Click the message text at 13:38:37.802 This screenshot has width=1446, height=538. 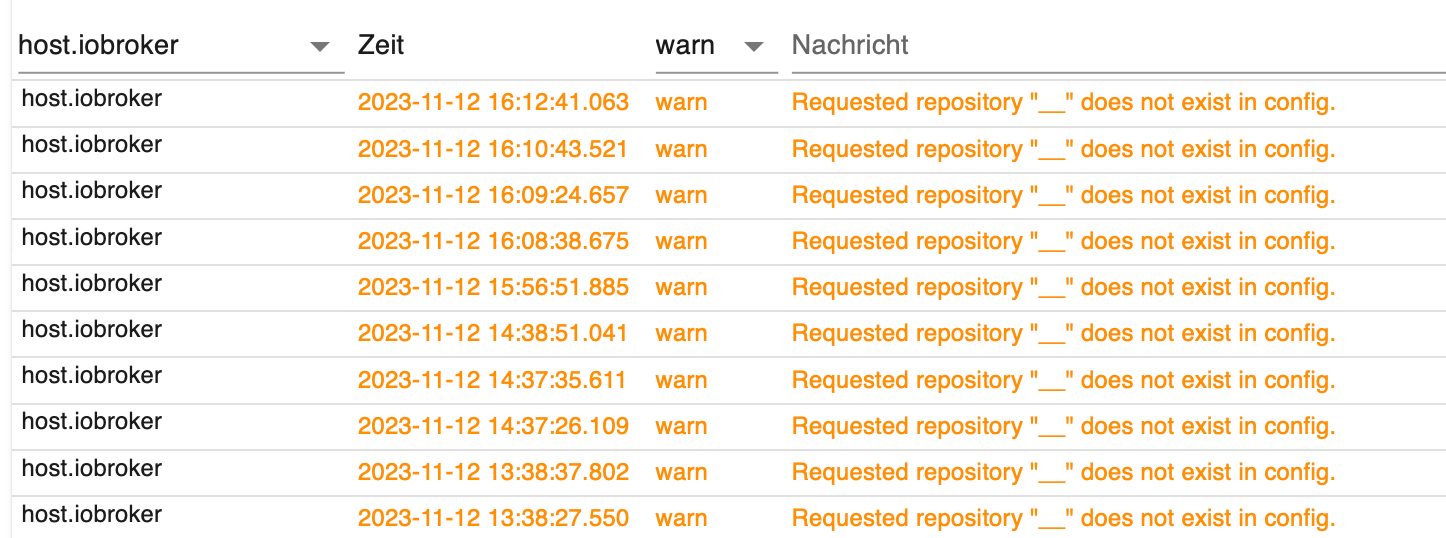(1063, 472)
